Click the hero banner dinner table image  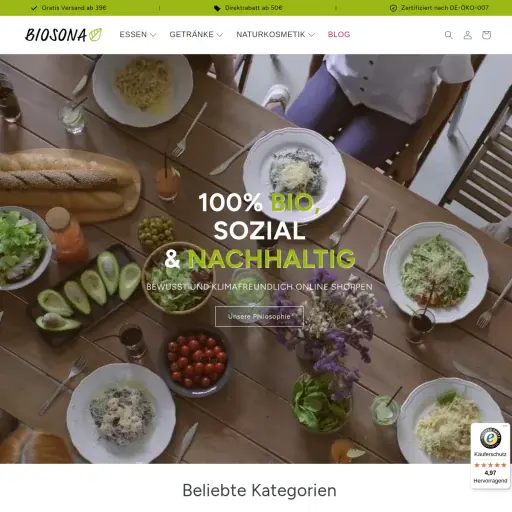coord(256,259)
